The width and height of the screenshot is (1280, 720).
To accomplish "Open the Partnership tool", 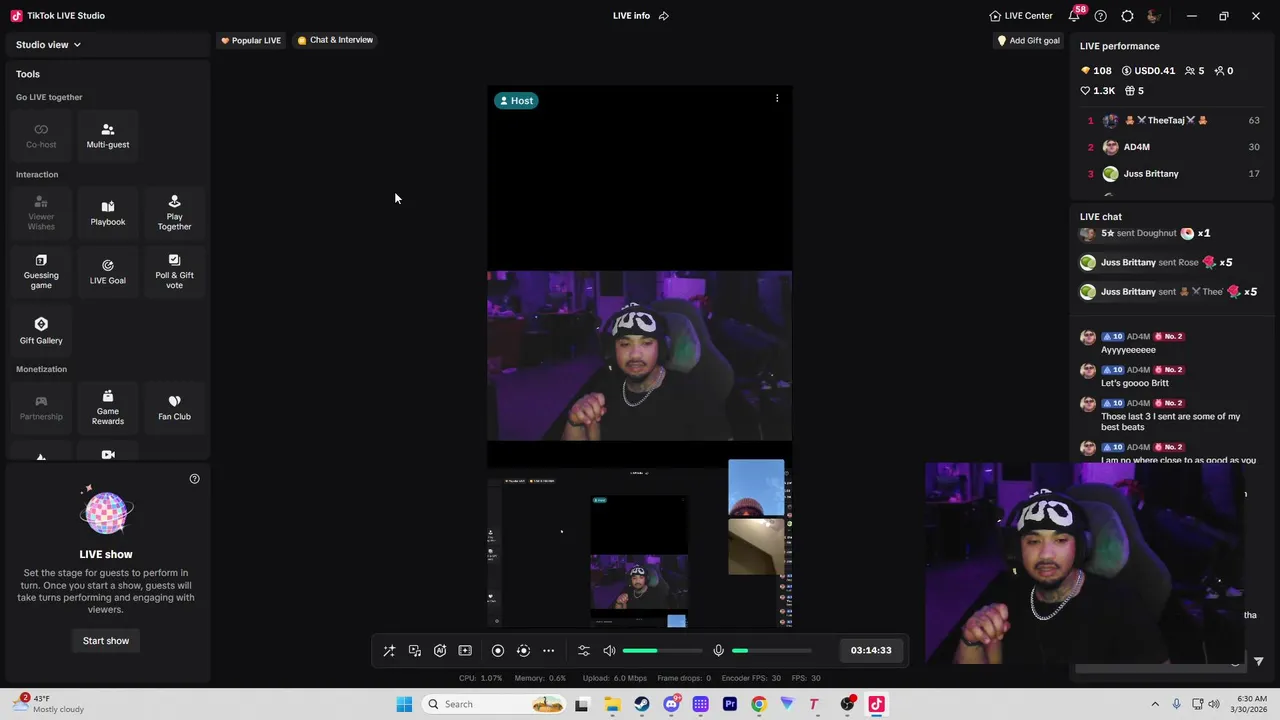I will (x=41, y=407).
